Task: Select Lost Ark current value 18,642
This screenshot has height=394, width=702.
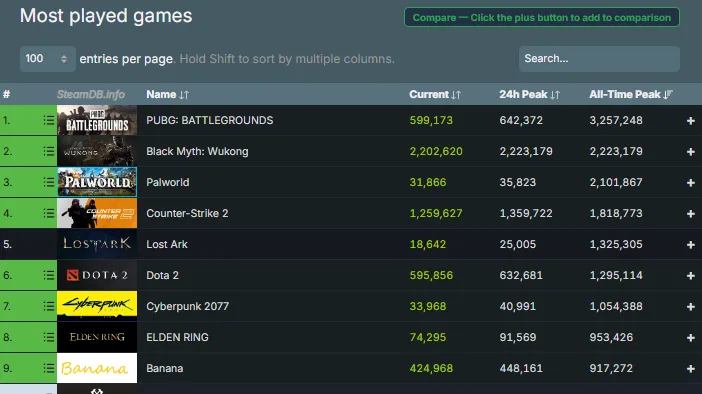Action: coord(428,244)
